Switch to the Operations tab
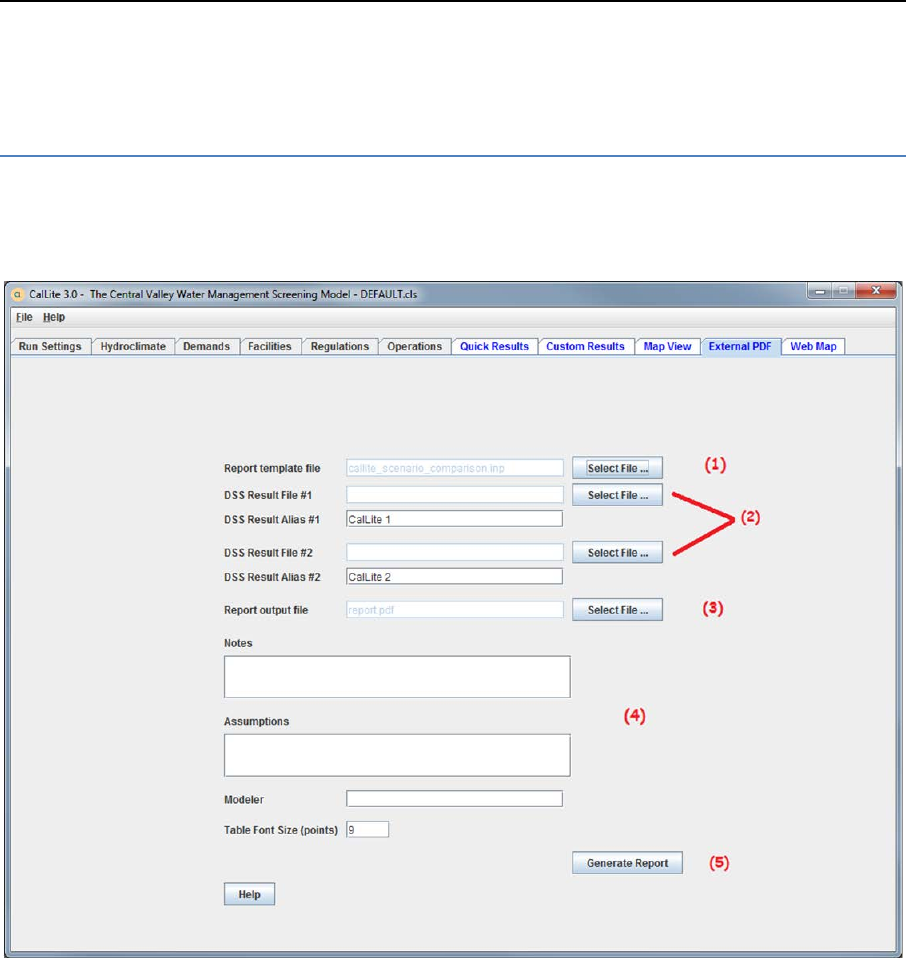Screen dimensions: 906x958 414,346
